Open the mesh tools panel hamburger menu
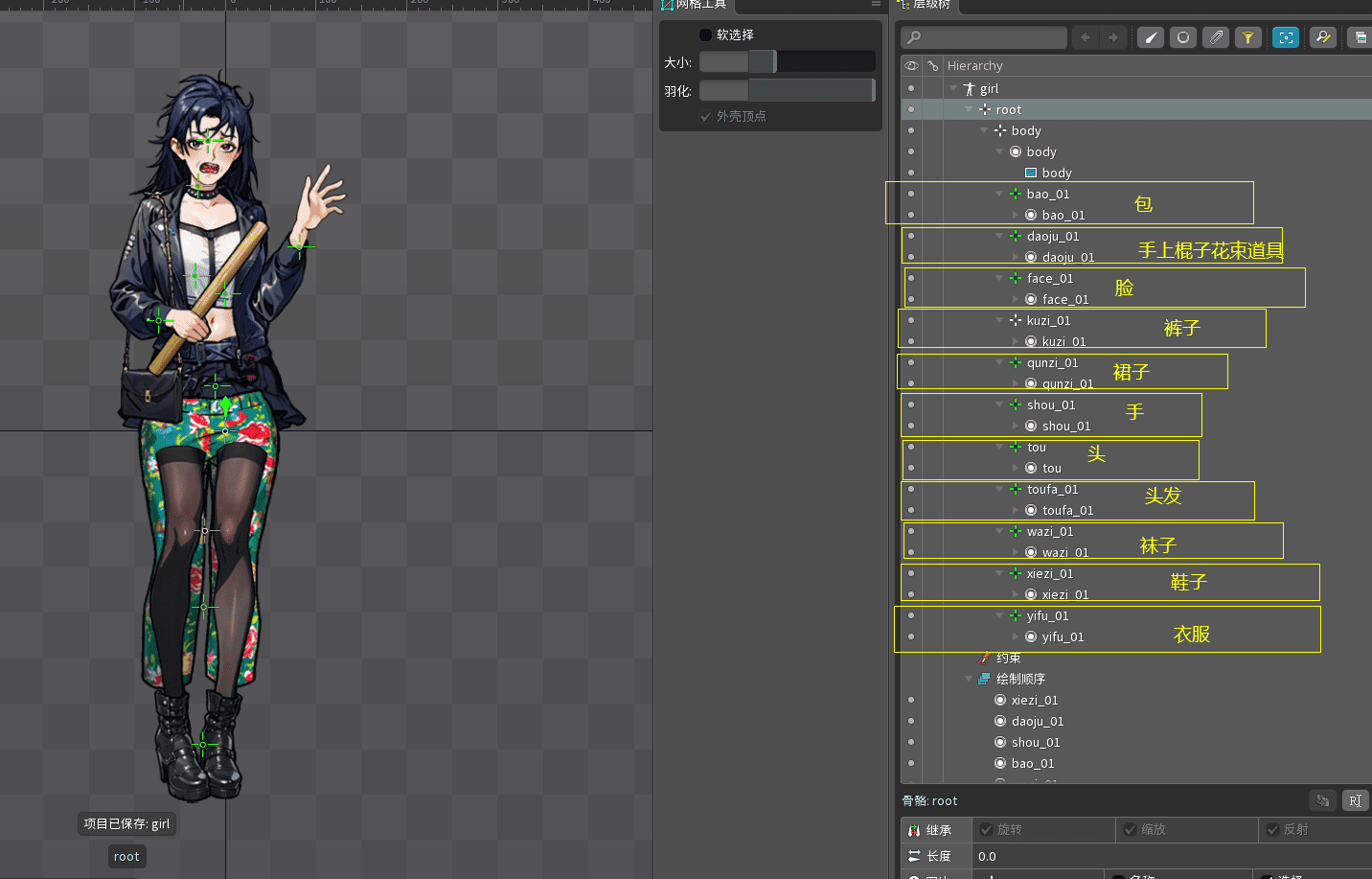1372x879 pixels. [875, 5]
